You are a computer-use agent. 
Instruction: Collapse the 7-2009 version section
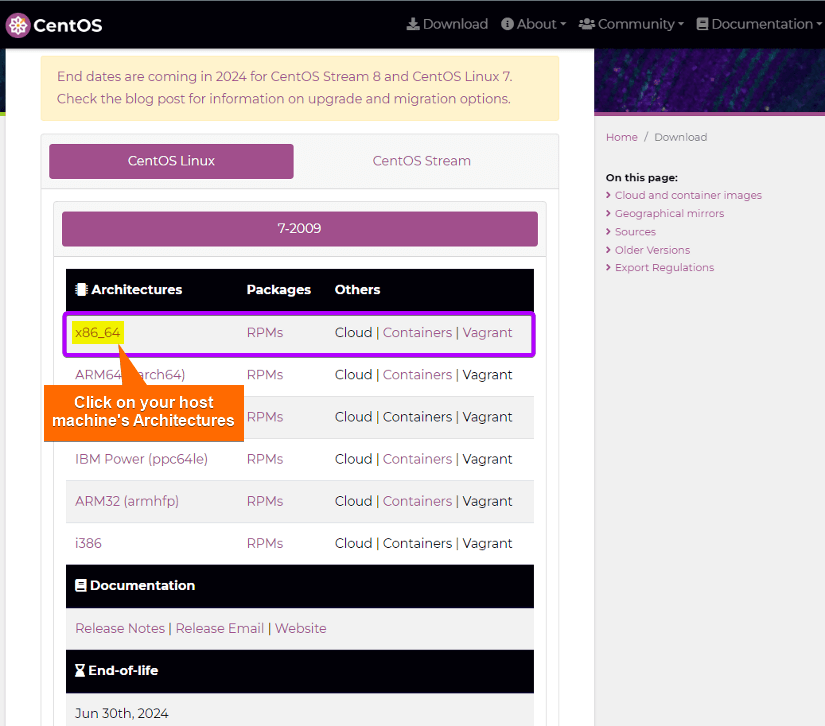point(299,229)
